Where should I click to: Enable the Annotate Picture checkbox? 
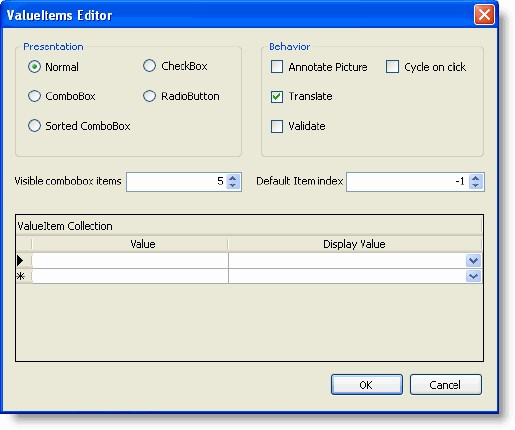tap(277, 67)
